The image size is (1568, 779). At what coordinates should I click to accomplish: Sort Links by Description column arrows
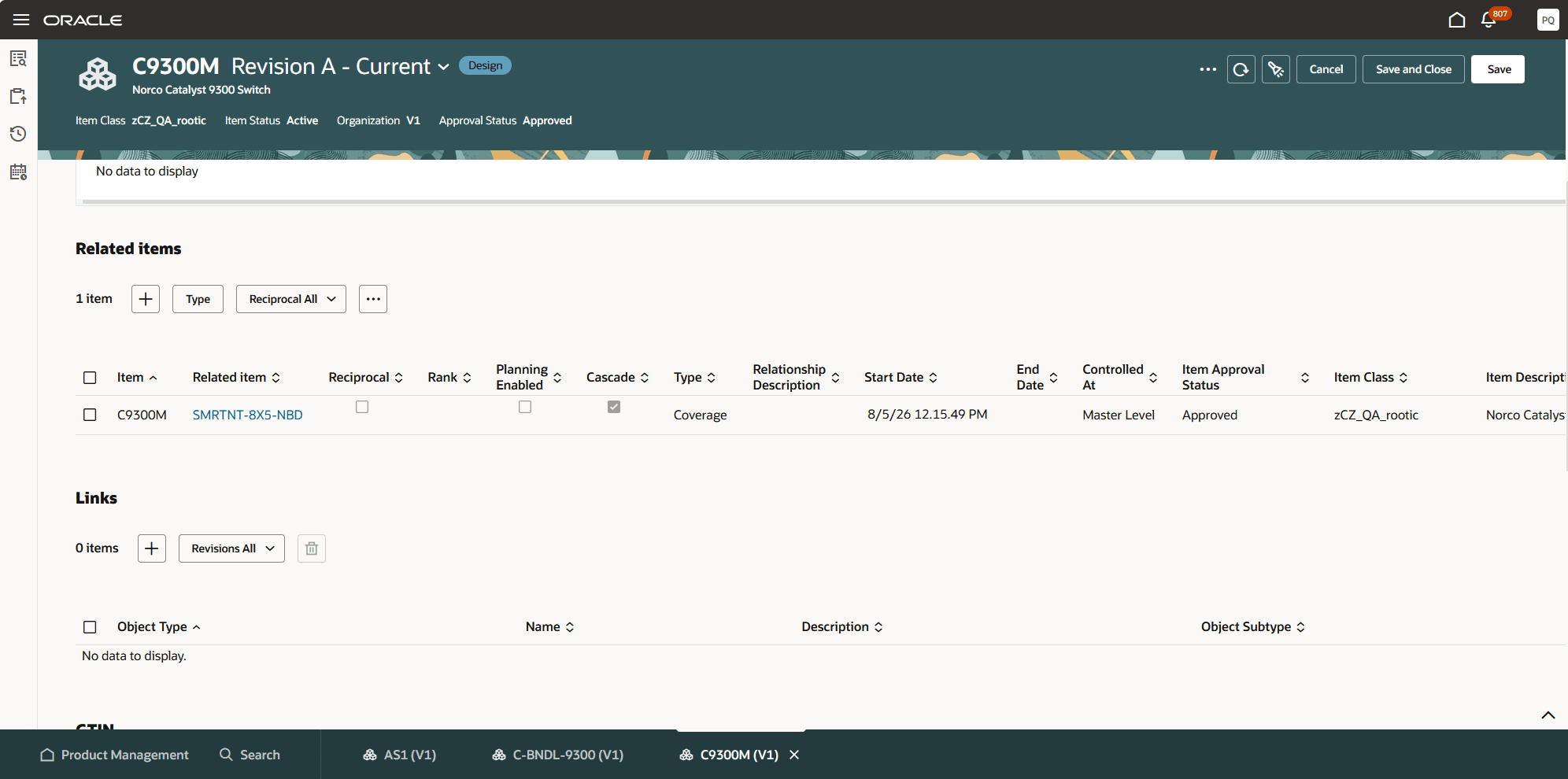tap(878, 627)
